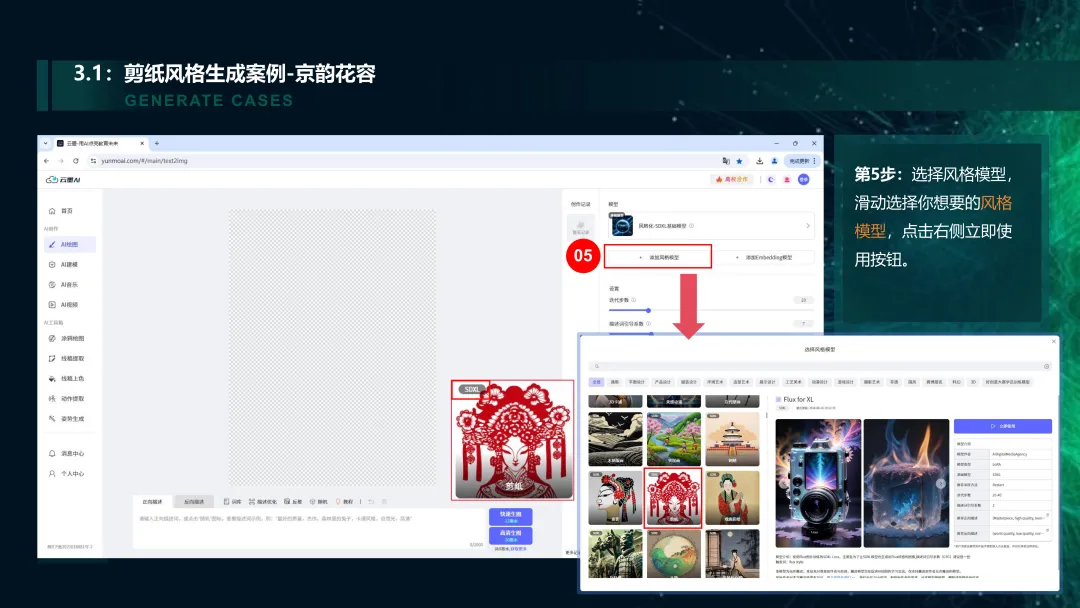Click the style model dialog search field
Screen dimensions: 1080x608
820,366
